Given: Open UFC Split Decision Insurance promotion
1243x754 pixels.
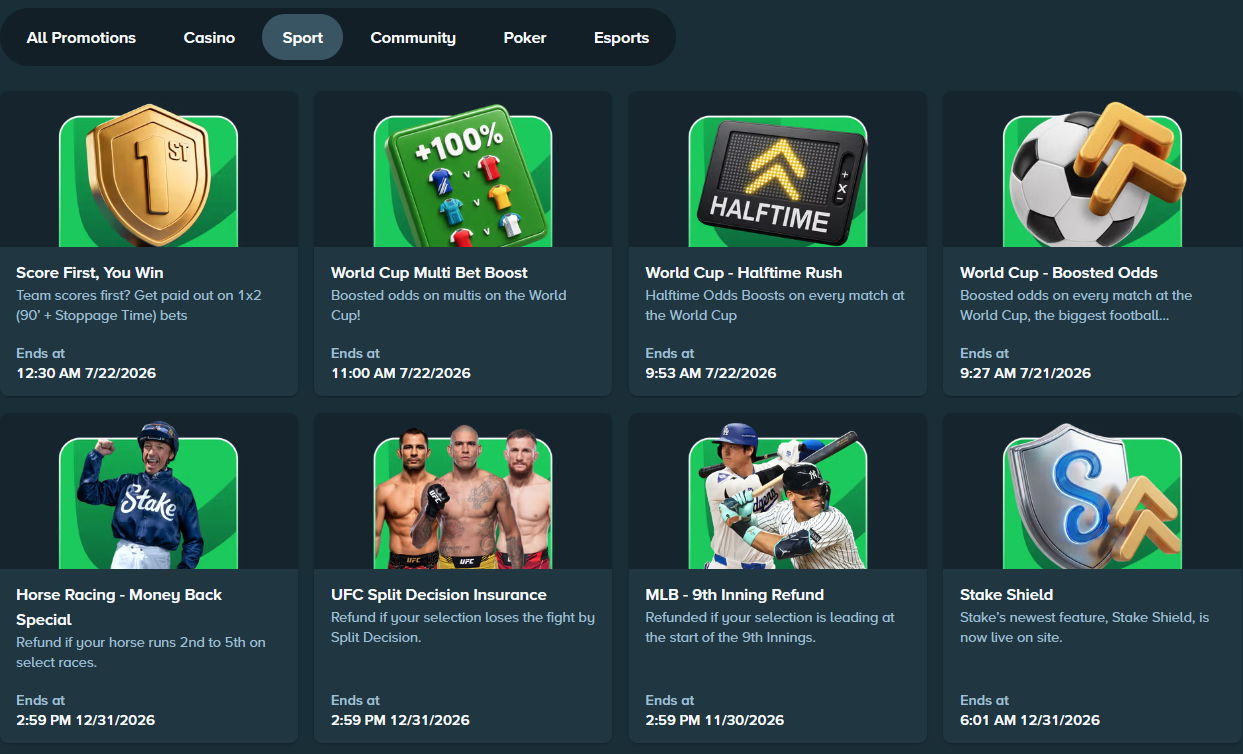Looking at the screenshot, I should 439,595.
